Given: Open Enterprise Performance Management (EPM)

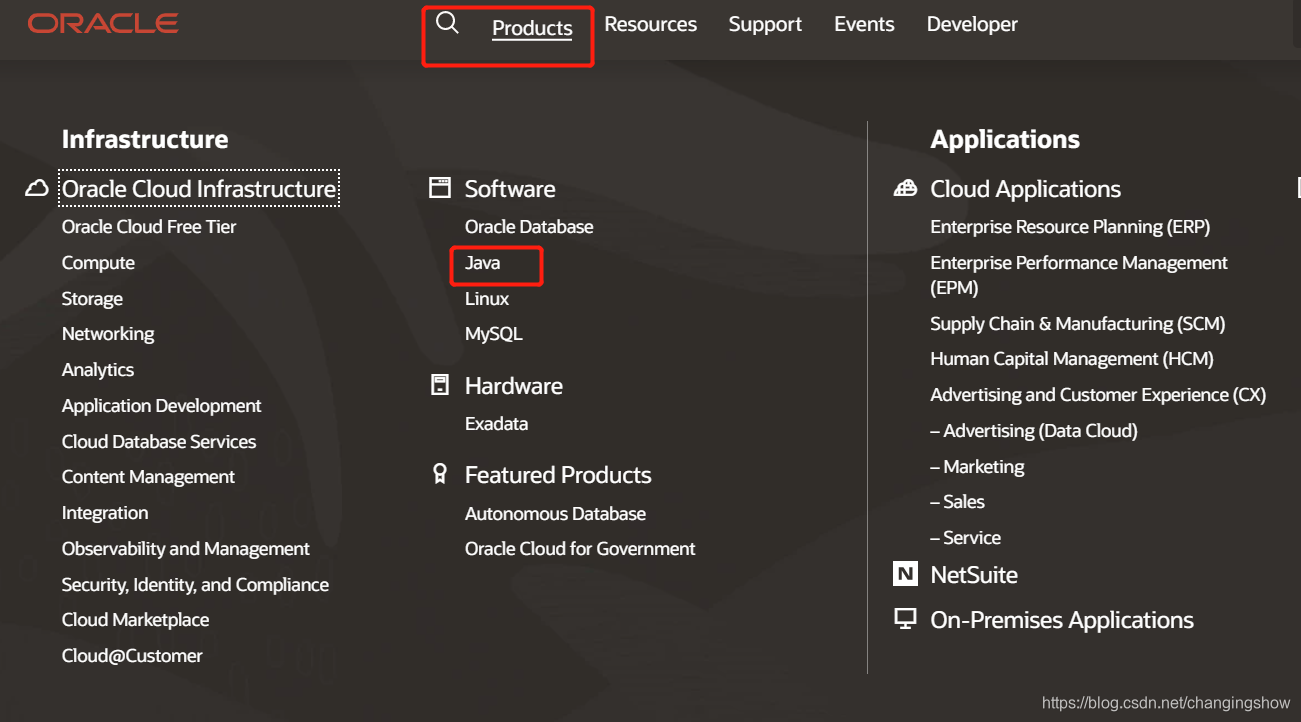Looking at the screenshot, I should pos(1079,275).
